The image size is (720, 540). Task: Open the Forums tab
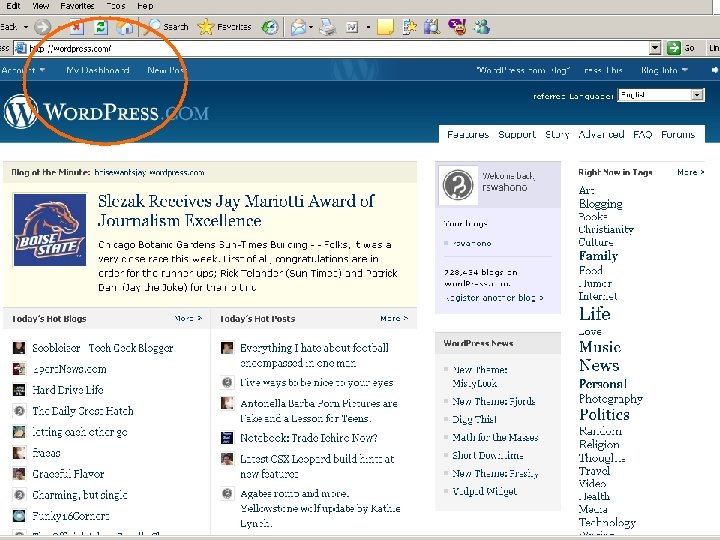tap(678, 135)
